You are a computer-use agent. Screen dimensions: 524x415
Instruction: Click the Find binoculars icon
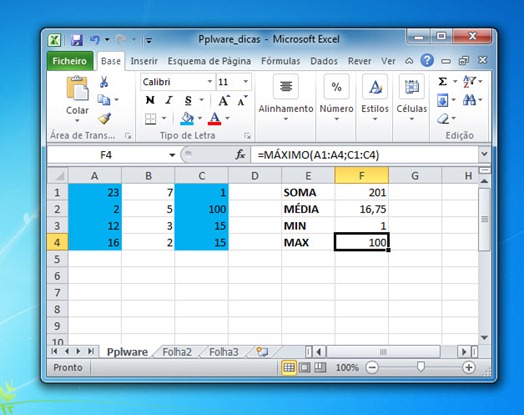tap(469, 100)
